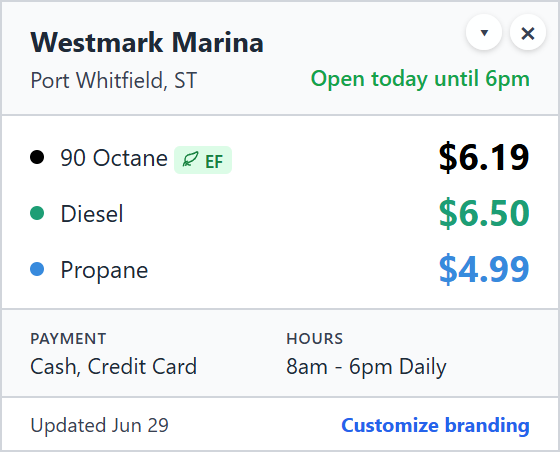This screenshot has height=452, width=560.
Task: Click the Port Whitfield, ST location text
Action: pos(114,80)
